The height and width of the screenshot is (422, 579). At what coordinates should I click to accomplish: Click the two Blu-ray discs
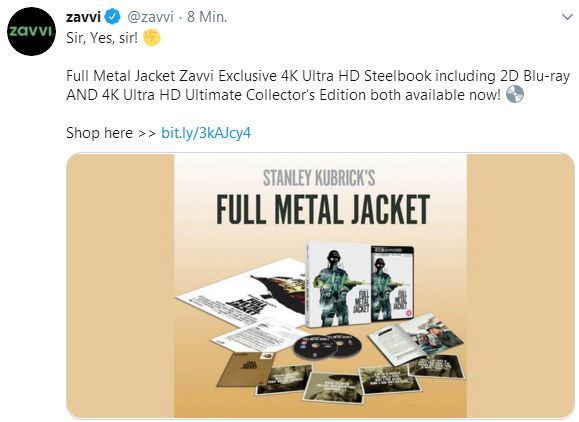coord(327,346)
